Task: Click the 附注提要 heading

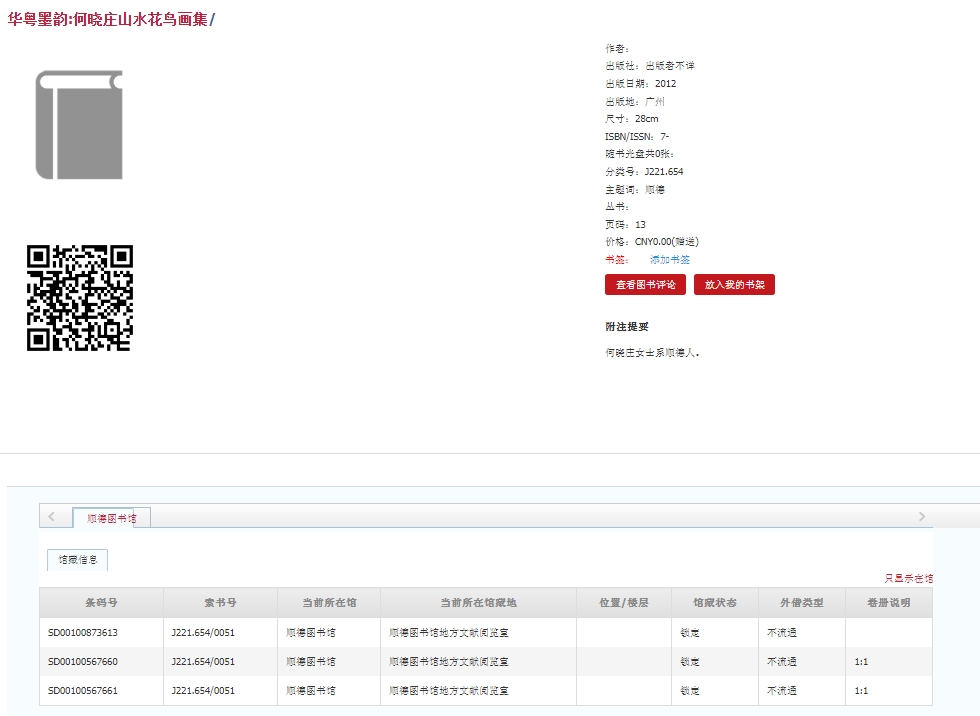Action: tap(627, 327)
